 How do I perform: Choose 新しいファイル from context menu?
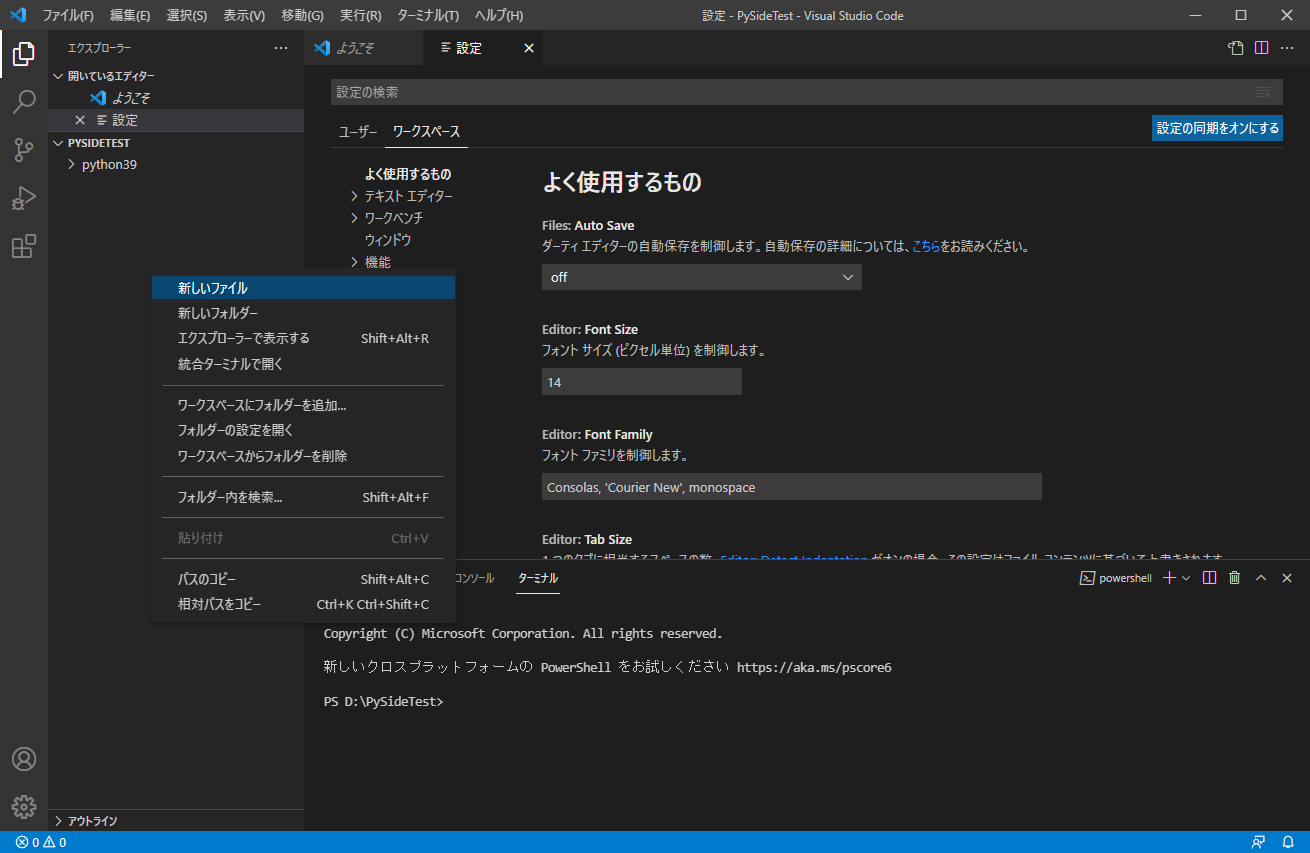click(x=303, y=287)
